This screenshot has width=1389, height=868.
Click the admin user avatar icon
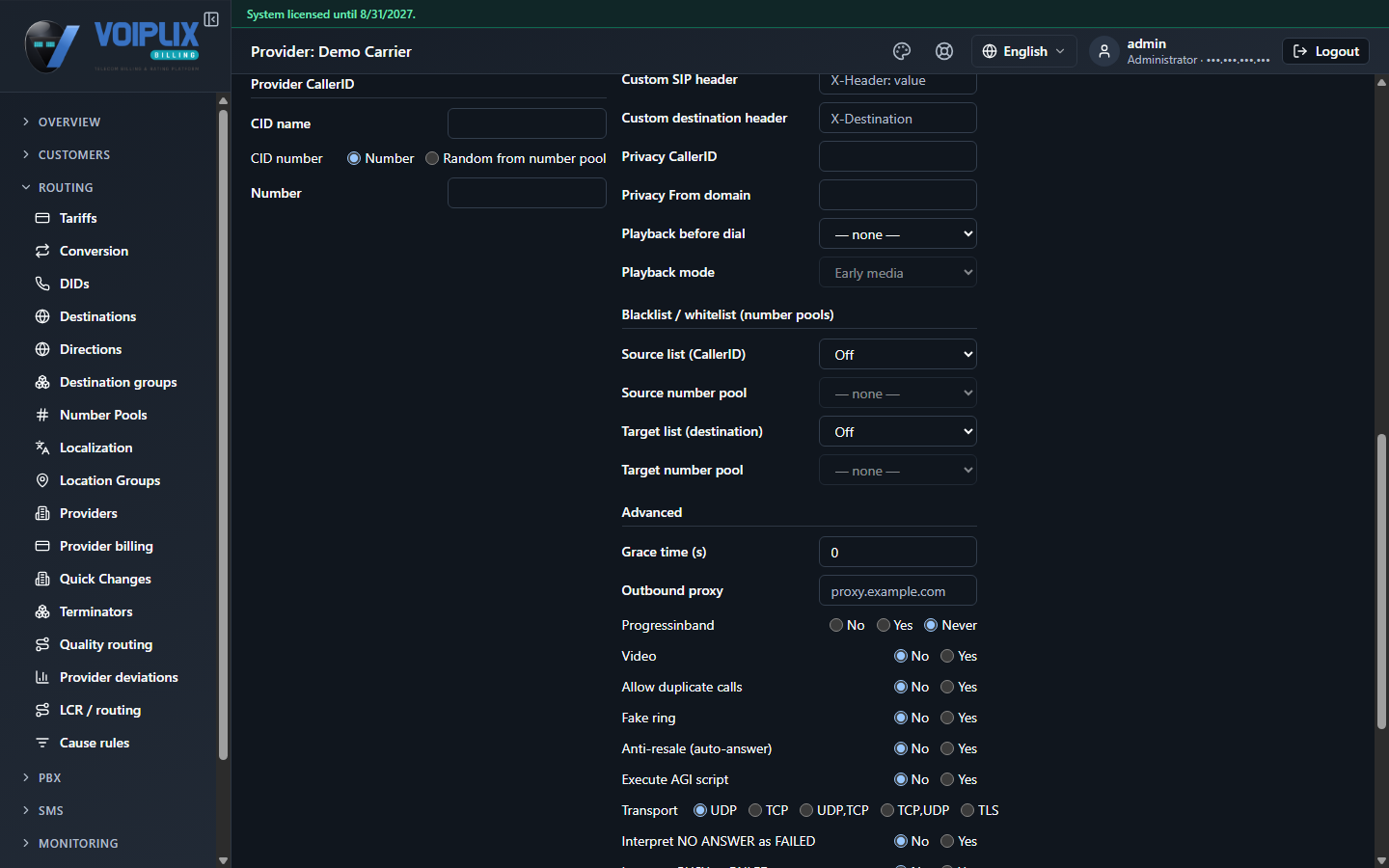[1104, 51]
